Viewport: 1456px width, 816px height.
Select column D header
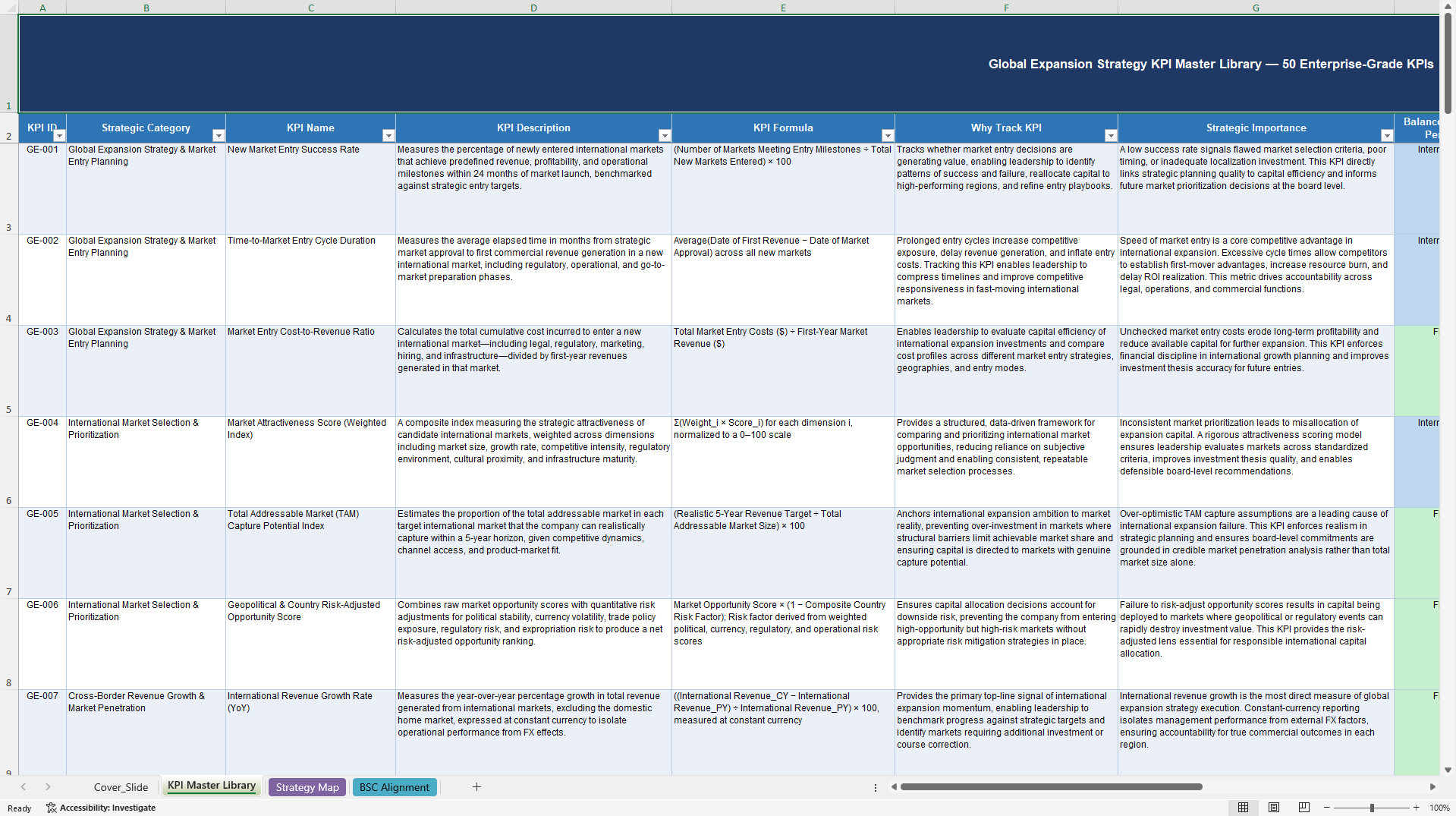tap(533, 8)
